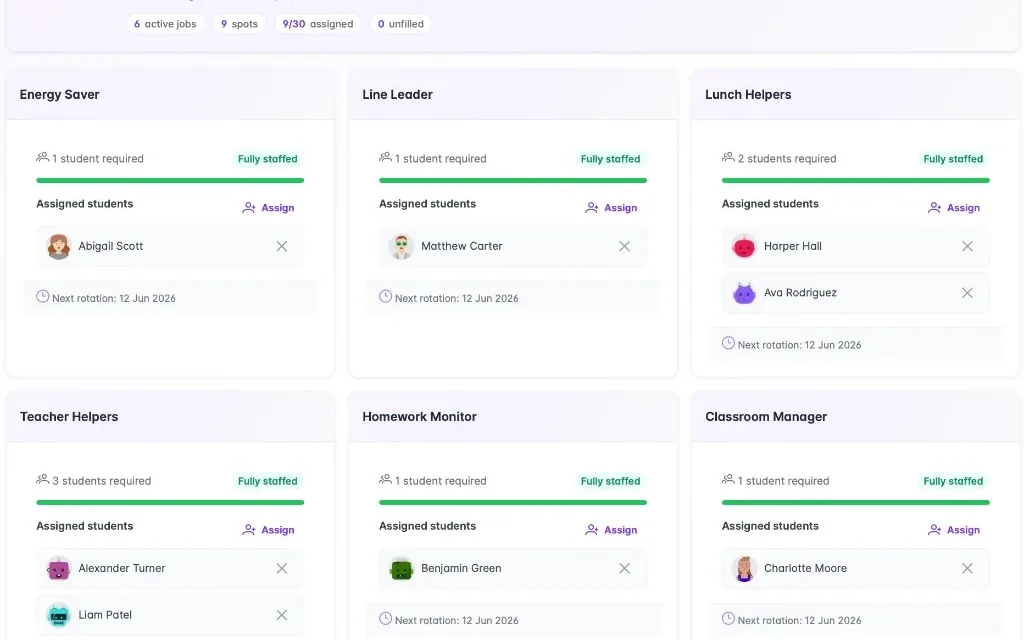The image size is (1024, 640).
Task: Click Lunch Helpers 'Fully staffed' badge
Action: click(x=953, y=159)
